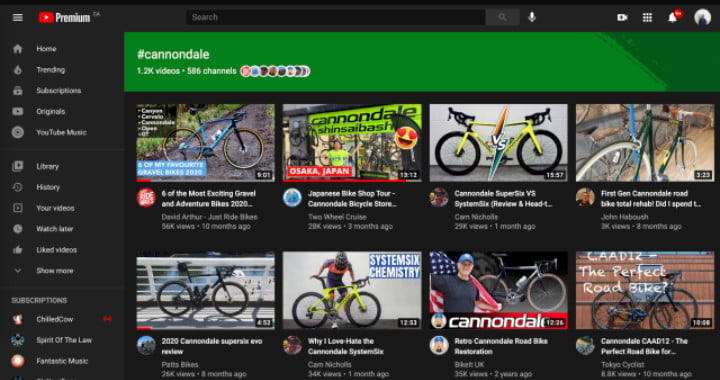Click the Trending flame icon
Screen dimensions: 720x380
pyautogui.click(x=17, y=70)
